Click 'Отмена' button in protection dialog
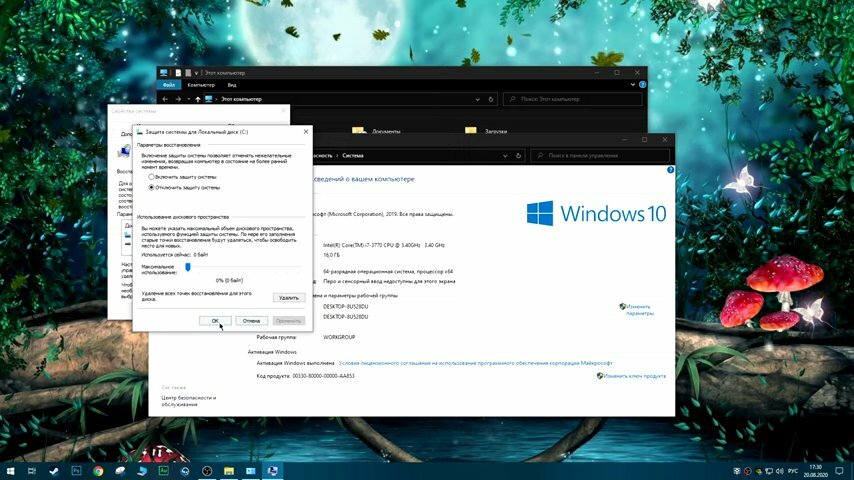Screen dimensions: 854x480 252,321
